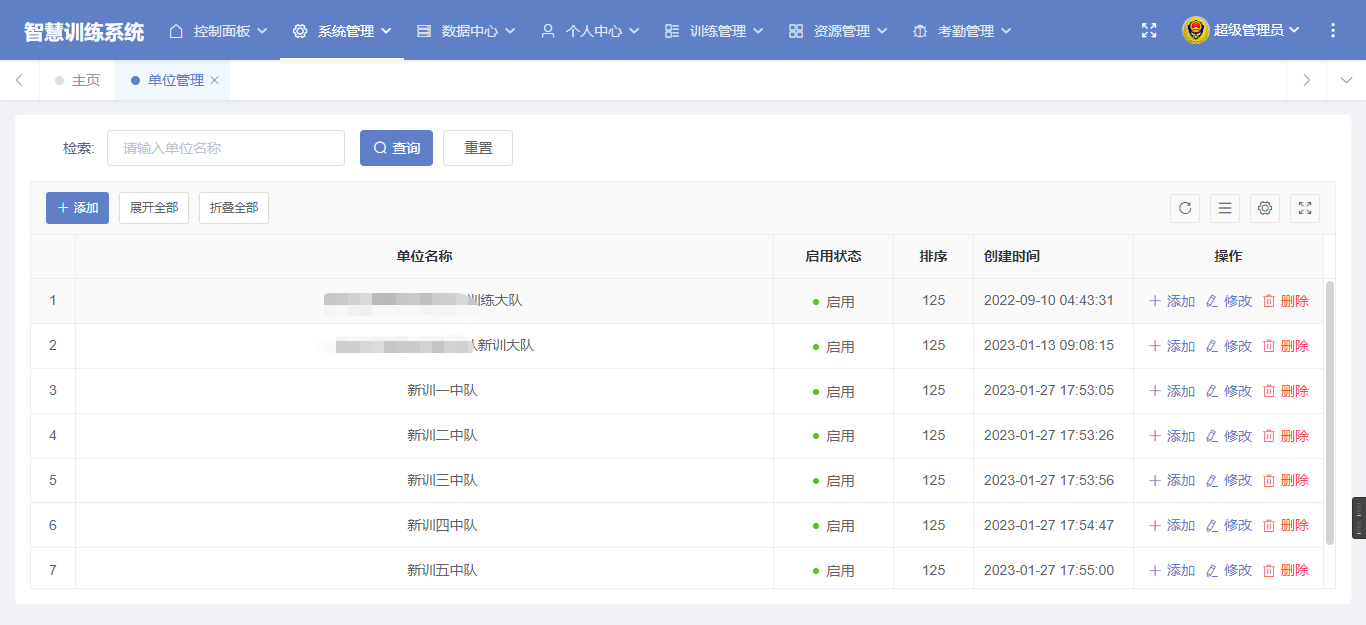
Task: Click the 重置 reset button
Action: click(x=478, y=148)
